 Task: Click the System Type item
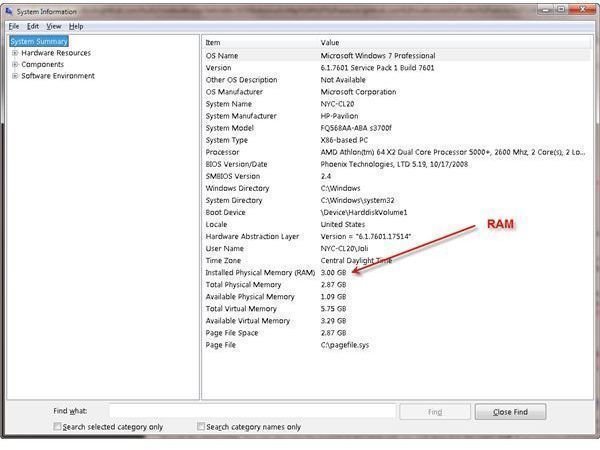(x=227, y=140)
